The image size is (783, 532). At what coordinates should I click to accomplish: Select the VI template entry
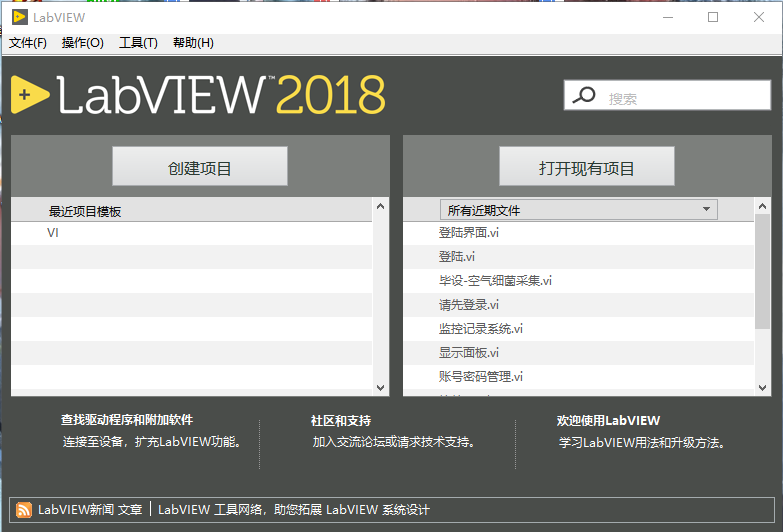tap(53, 233)
